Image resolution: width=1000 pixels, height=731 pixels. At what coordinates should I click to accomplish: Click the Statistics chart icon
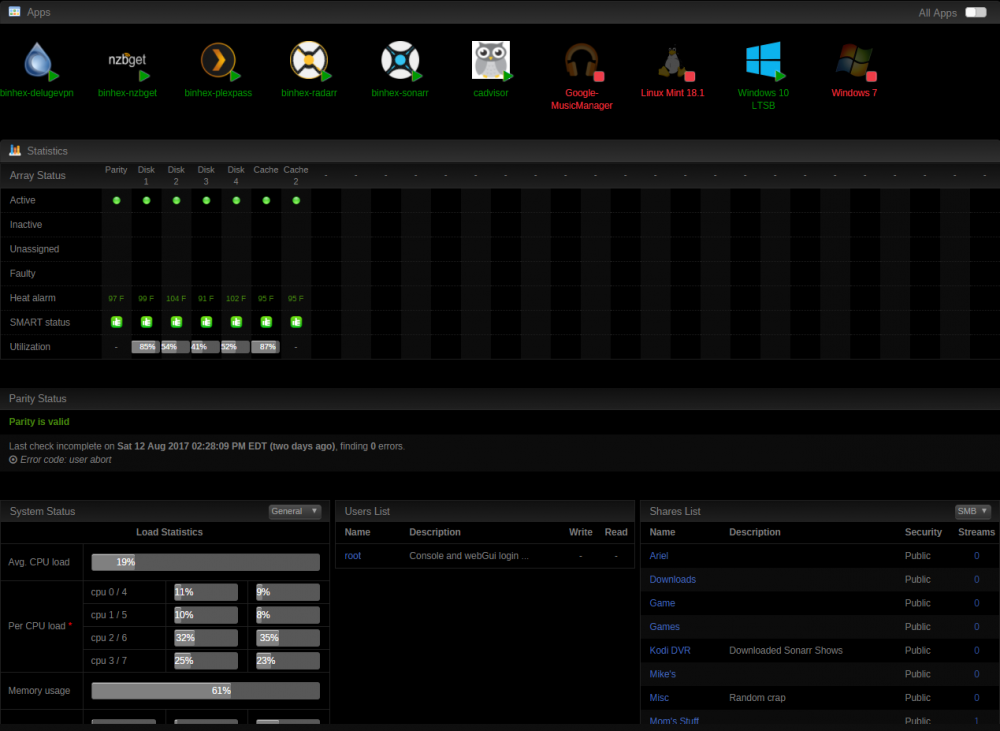coord(15,151)
